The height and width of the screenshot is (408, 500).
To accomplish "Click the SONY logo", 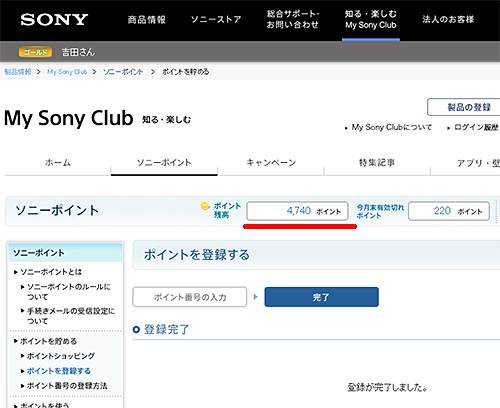I will 54,20.
